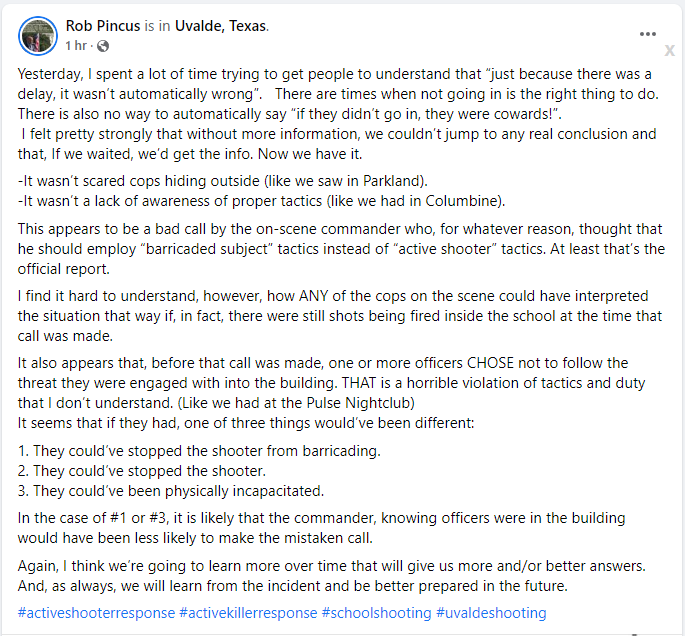685x636 pixels.
Task: Open the #activeshooterresponse hashtag
Action: pyautogui.click(x=96, y=613)
